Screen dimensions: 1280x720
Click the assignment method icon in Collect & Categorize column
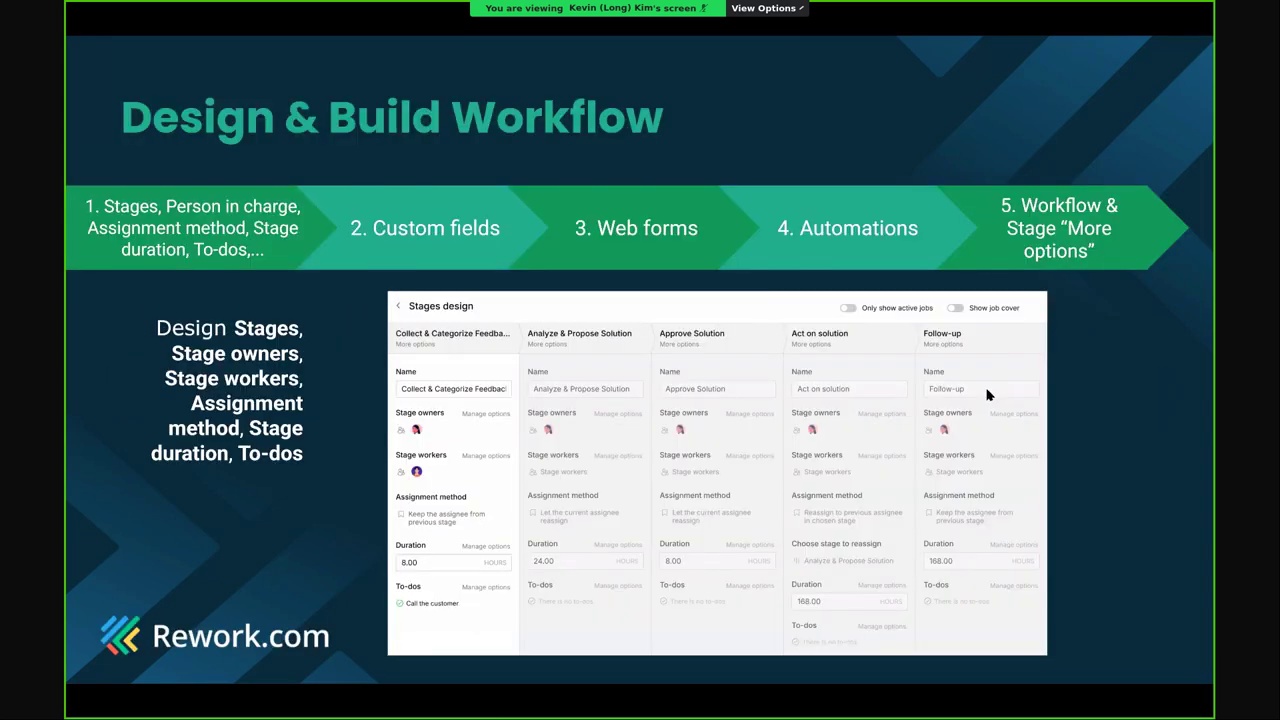tap(401, 514)
